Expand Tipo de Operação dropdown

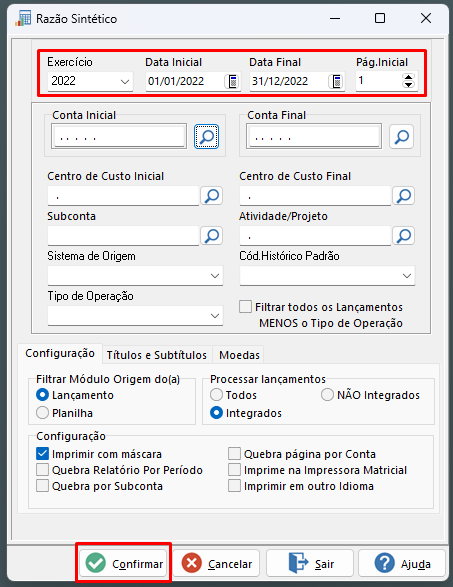tap(215, 316)
